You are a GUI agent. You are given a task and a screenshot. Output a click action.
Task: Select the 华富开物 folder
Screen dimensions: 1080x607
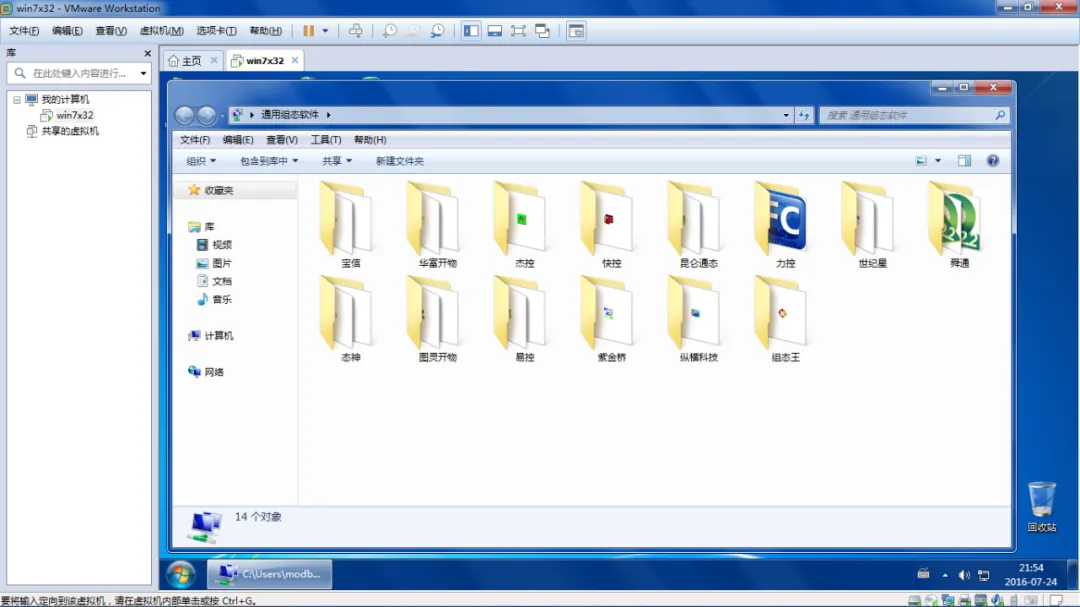[x=437, y=225]
